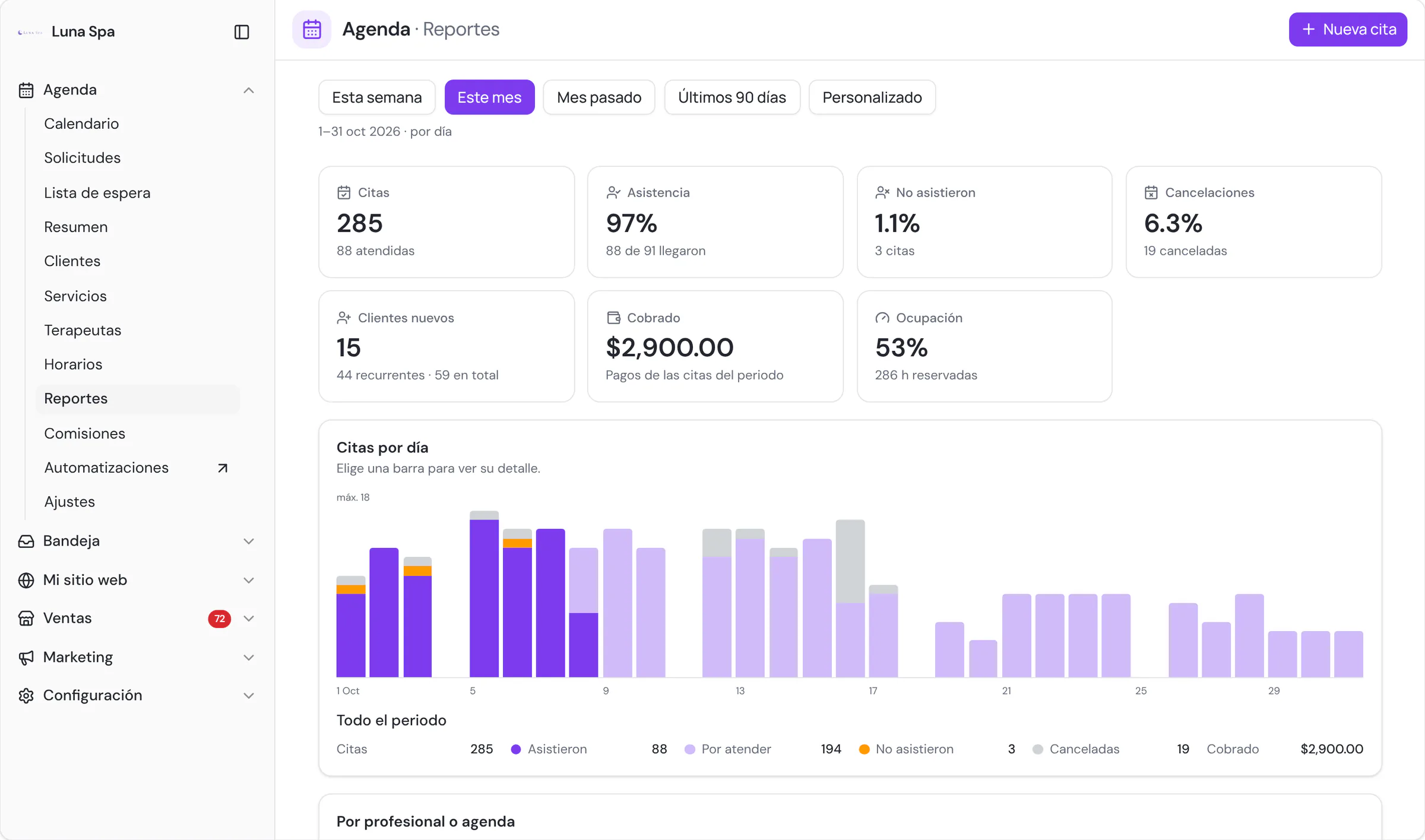Viewport: 1425px width, 840px height.
Task: Open the Personalizado date range
Action: [x=872, y=97]
